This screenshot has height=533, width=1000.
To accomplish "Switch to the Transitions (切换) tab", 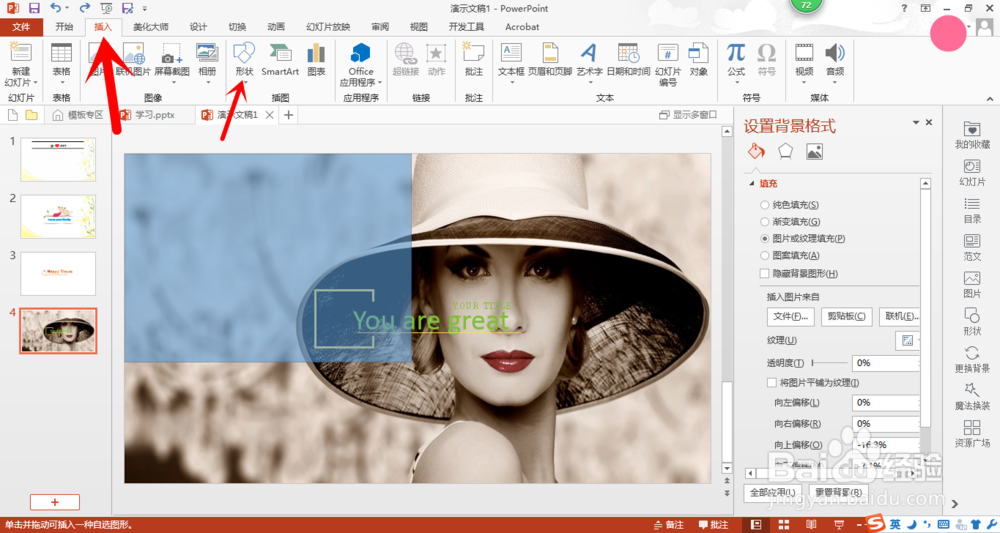I will [237, 27].
